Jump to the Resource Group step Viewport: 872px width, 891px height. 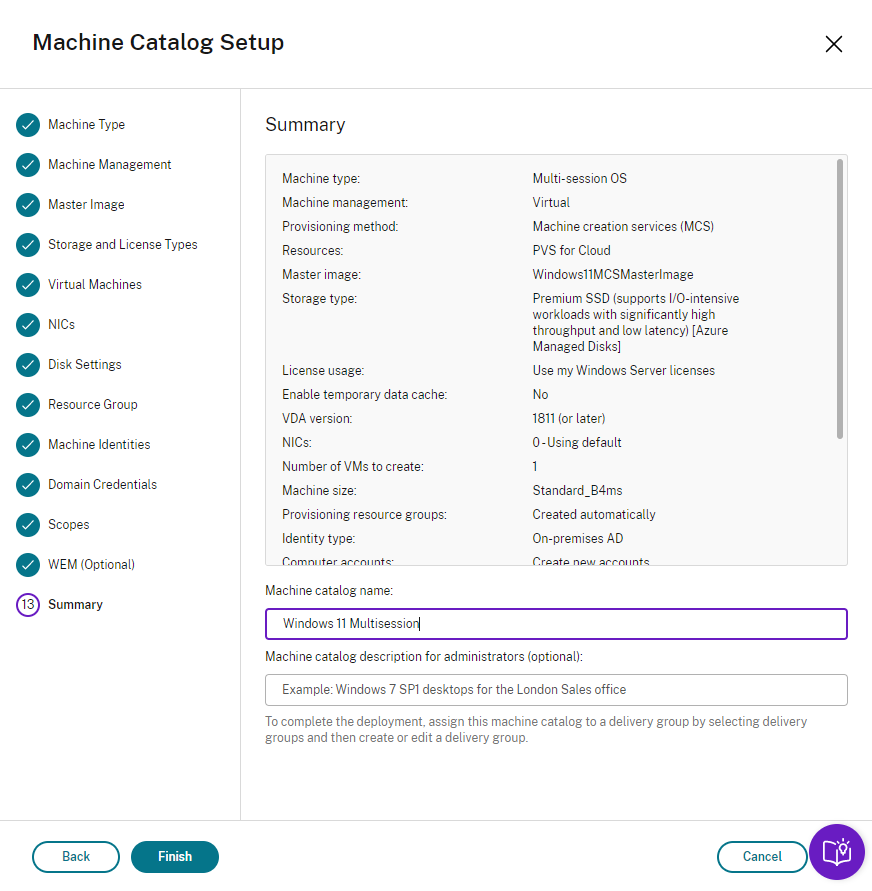[x=92, y=405]
